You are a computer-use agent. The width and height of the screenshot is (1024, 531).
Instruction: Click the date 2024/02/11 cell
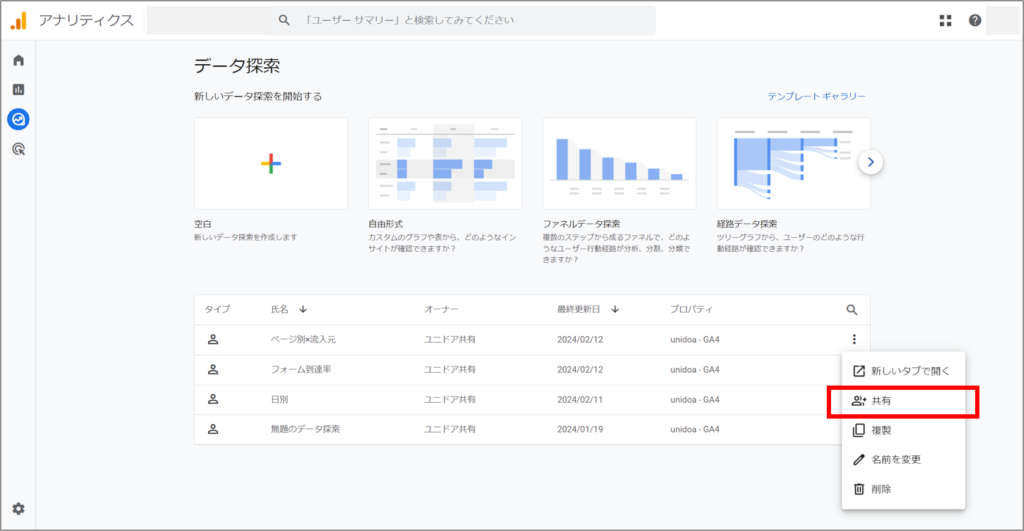click(580, 400)
